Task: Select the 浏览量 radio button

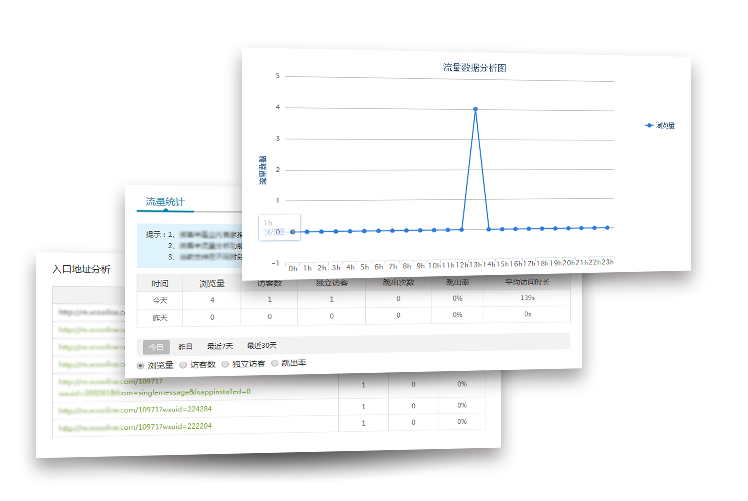Action: point(141,365)
